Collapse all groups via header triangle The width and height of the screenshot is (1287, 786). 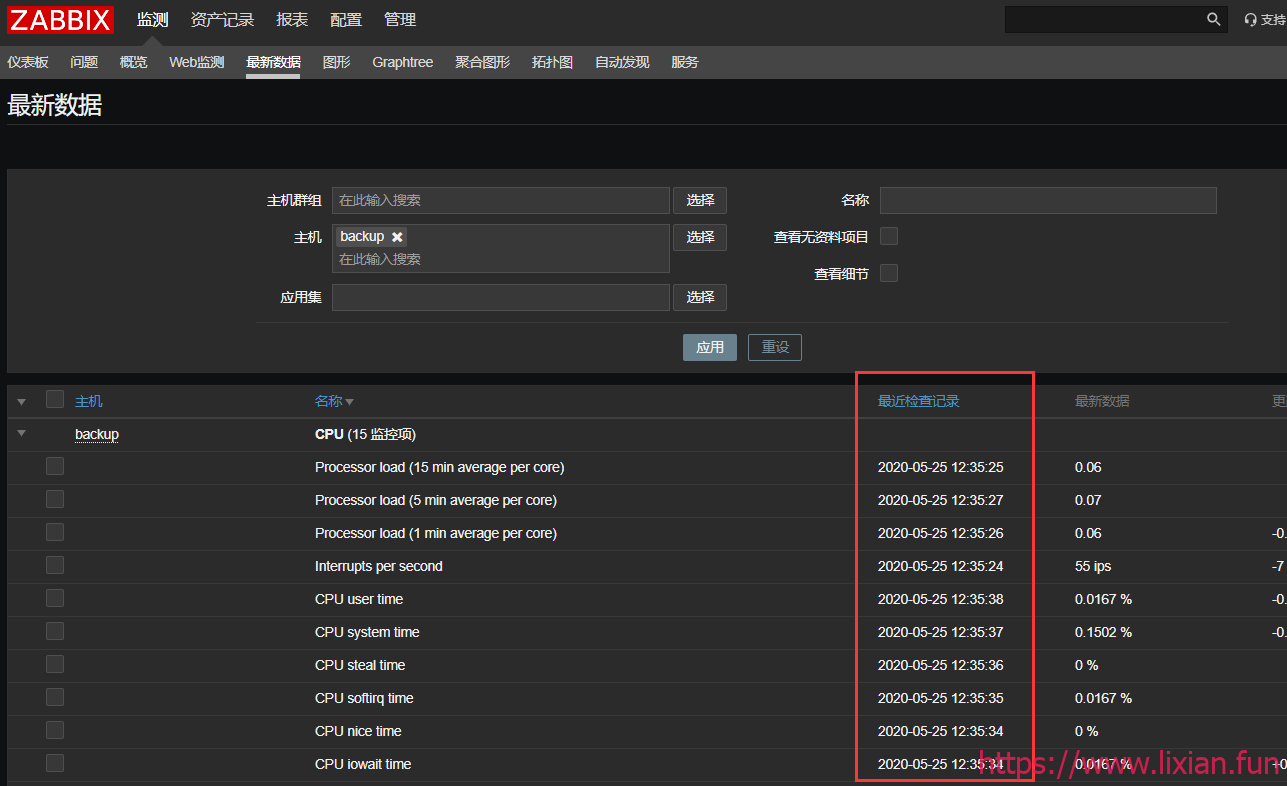coord(22,402)
